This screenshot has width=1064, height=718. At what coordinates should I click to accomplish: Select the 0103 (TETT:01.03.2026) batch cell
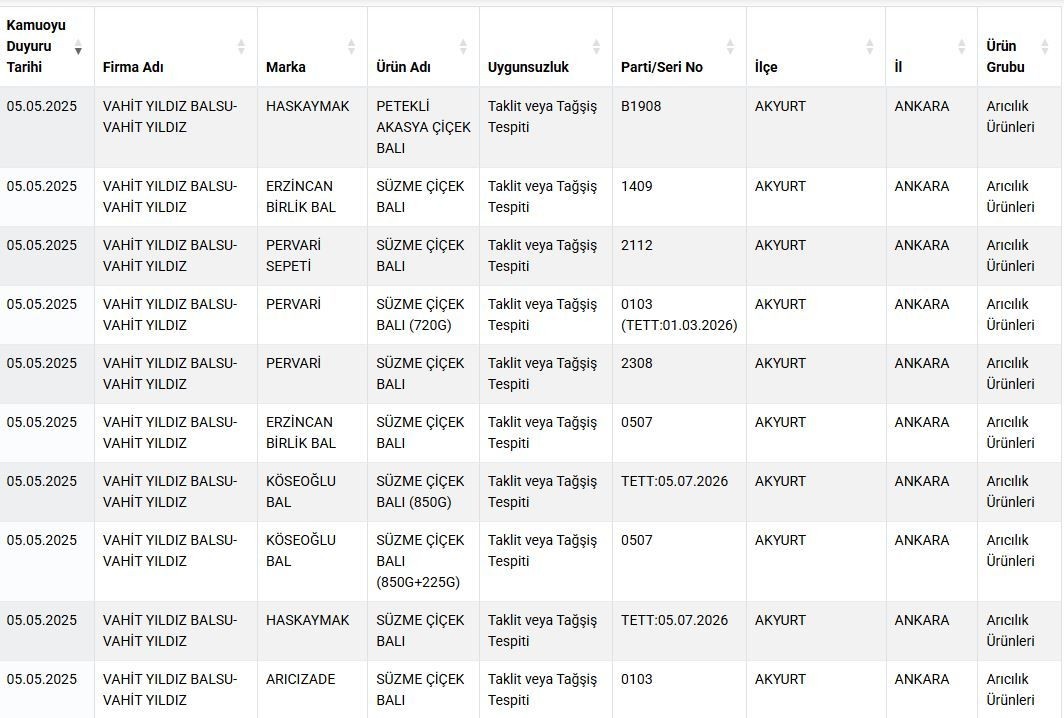(679, 315)
